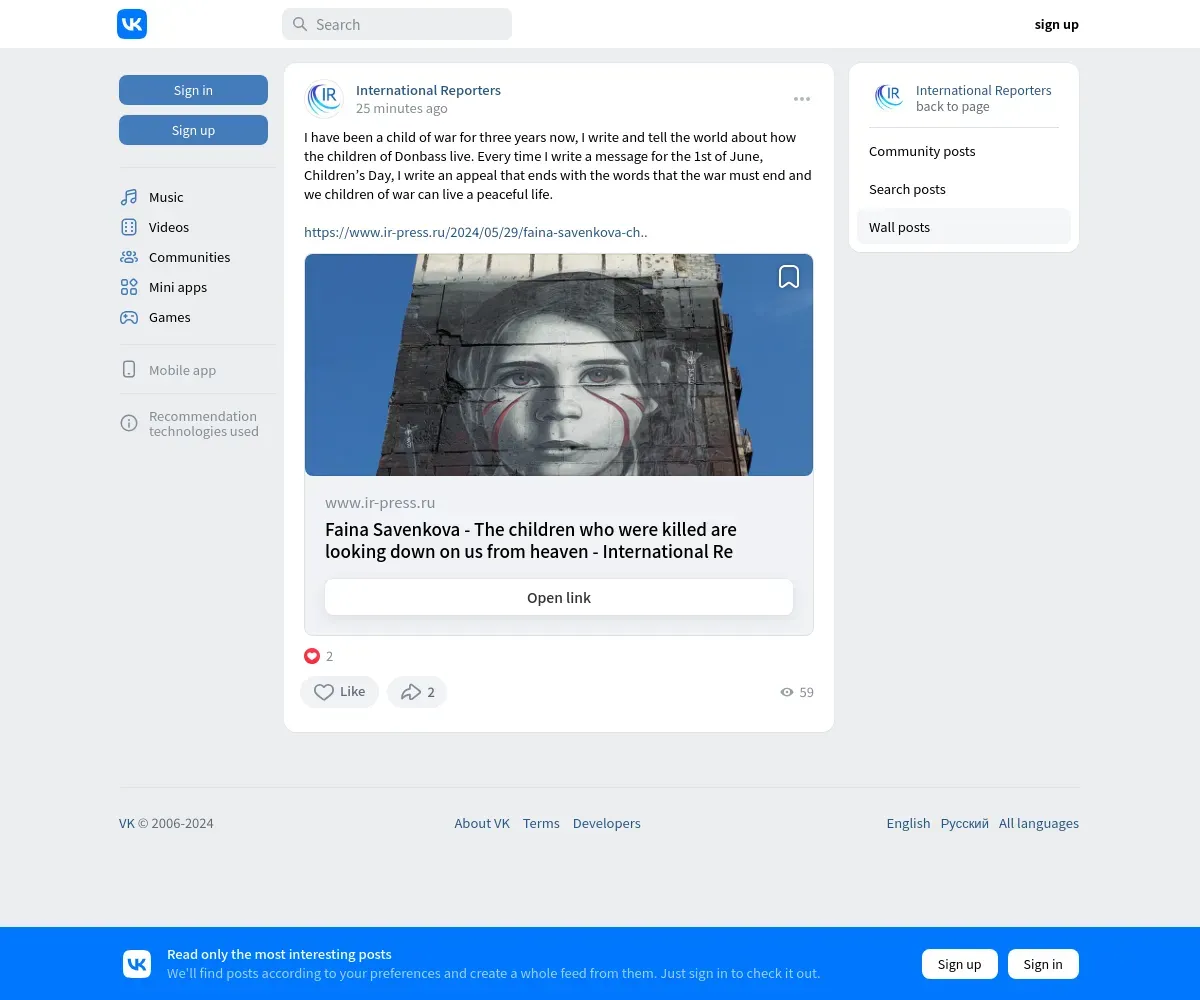Select the Search posts tab
The width and height of the screenshot is (1200, 1000).
point(964,189)
